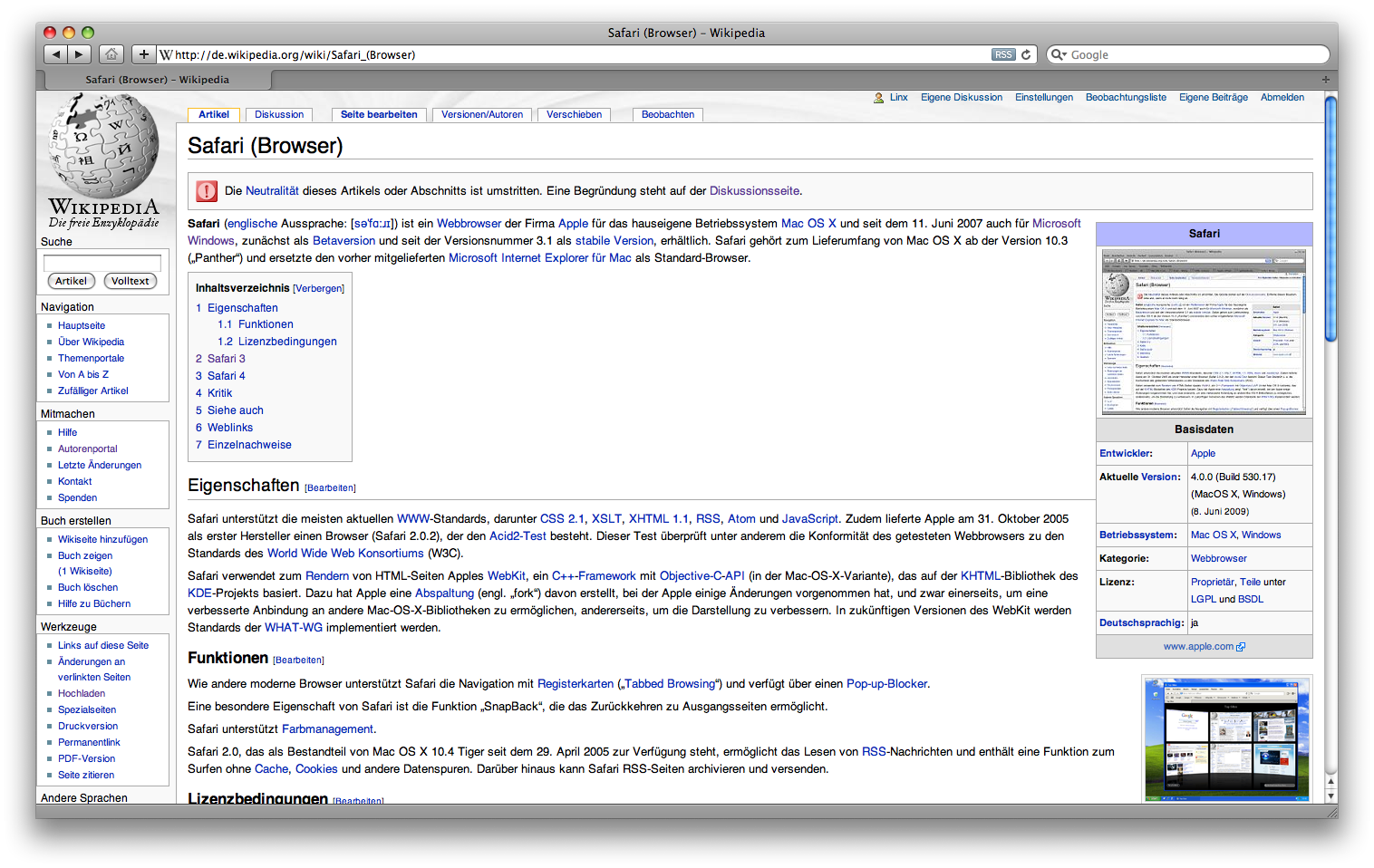
Task: Click the browser forward arrow button
Action: (x=80, y=54)
